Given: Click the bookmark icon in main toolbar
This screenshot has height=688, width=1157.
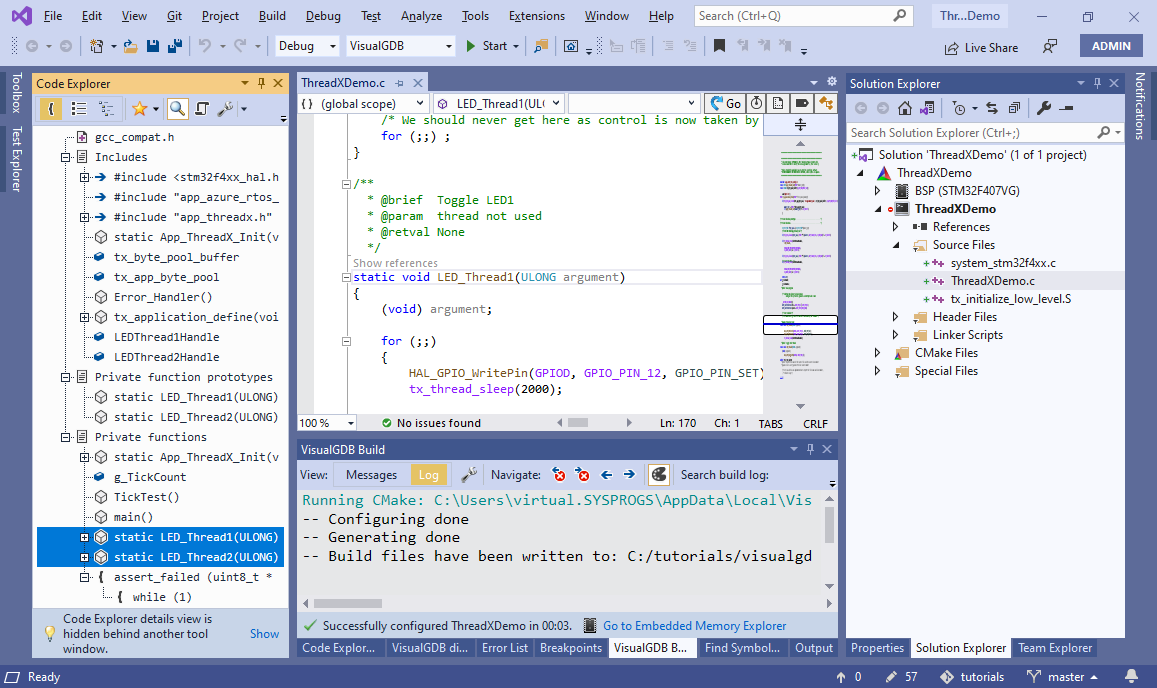Looking at the screenshot, I should pos(719,46).
